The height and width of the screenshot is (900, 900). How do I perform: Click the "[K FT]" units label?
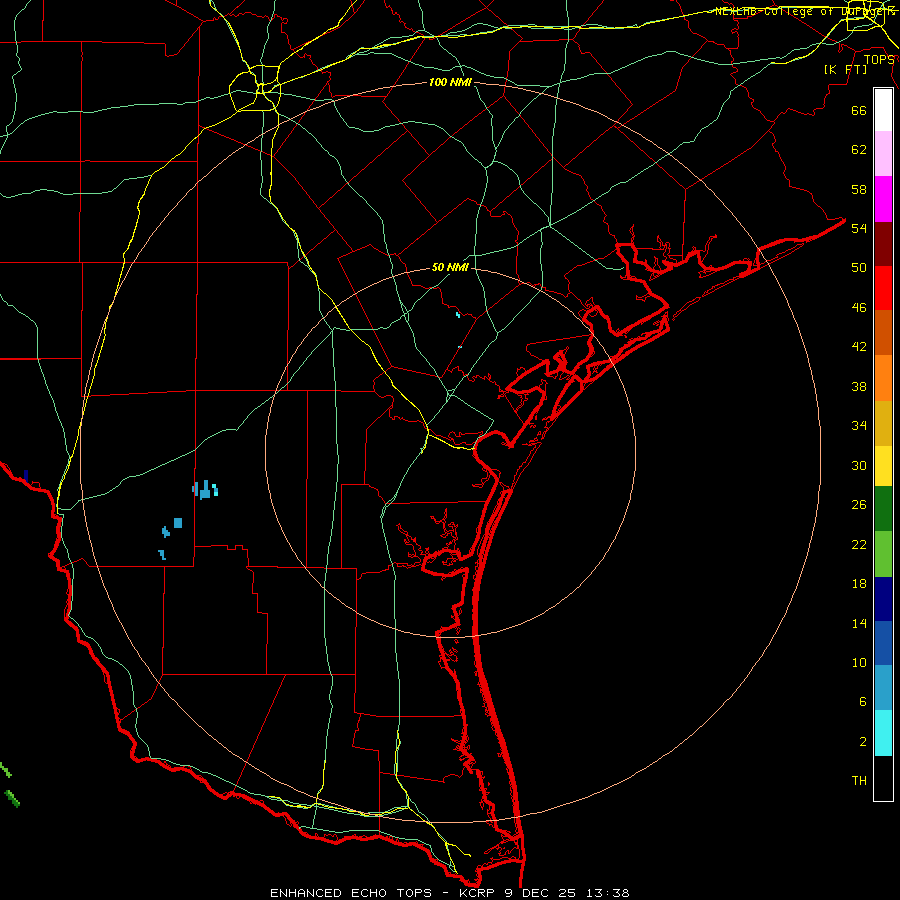pyautogui.click(x=845, y=69)
